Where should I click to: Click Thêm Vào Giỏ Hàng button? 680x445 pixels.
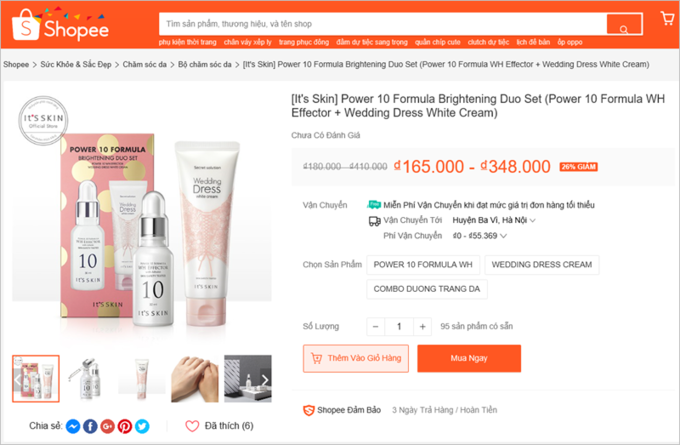(356, 358)
